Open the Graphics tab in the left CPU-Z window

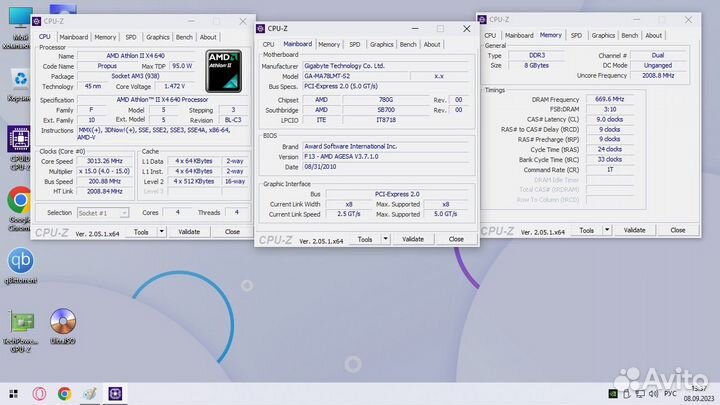pos(158,37)
